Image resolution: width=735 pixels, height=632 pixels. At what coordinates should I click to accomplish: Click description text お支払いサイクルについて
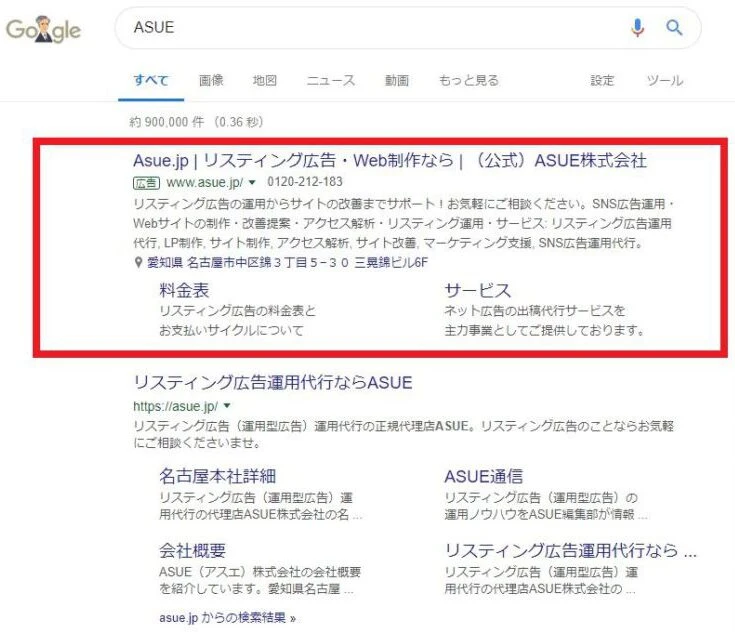(231, 330)
